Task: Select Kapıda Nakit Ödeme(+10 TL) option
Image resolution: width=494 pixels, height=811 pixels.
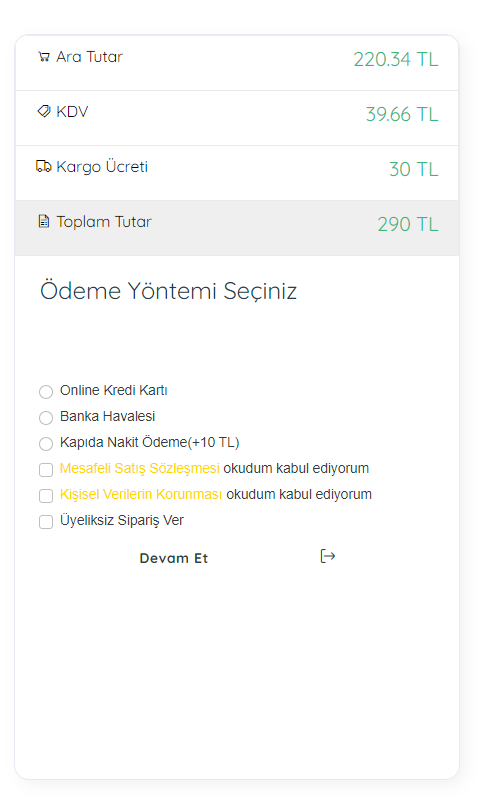Action: [x=46, y=443]
